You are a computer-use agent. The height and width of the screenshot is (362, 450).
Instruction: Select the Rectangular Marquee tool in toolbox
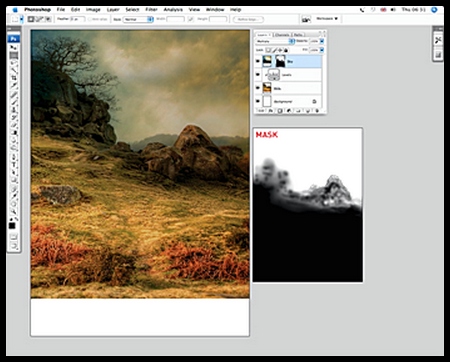[x=14, y=55]
